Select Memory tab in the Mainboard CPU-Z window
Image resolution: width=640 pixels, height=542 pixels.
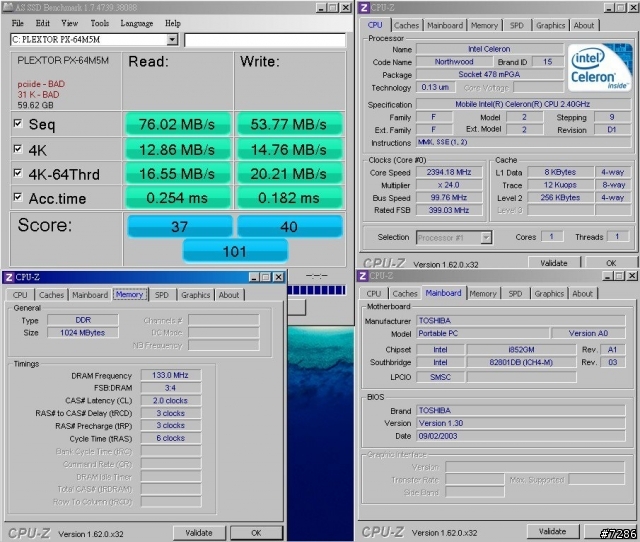tap(483, 293)
